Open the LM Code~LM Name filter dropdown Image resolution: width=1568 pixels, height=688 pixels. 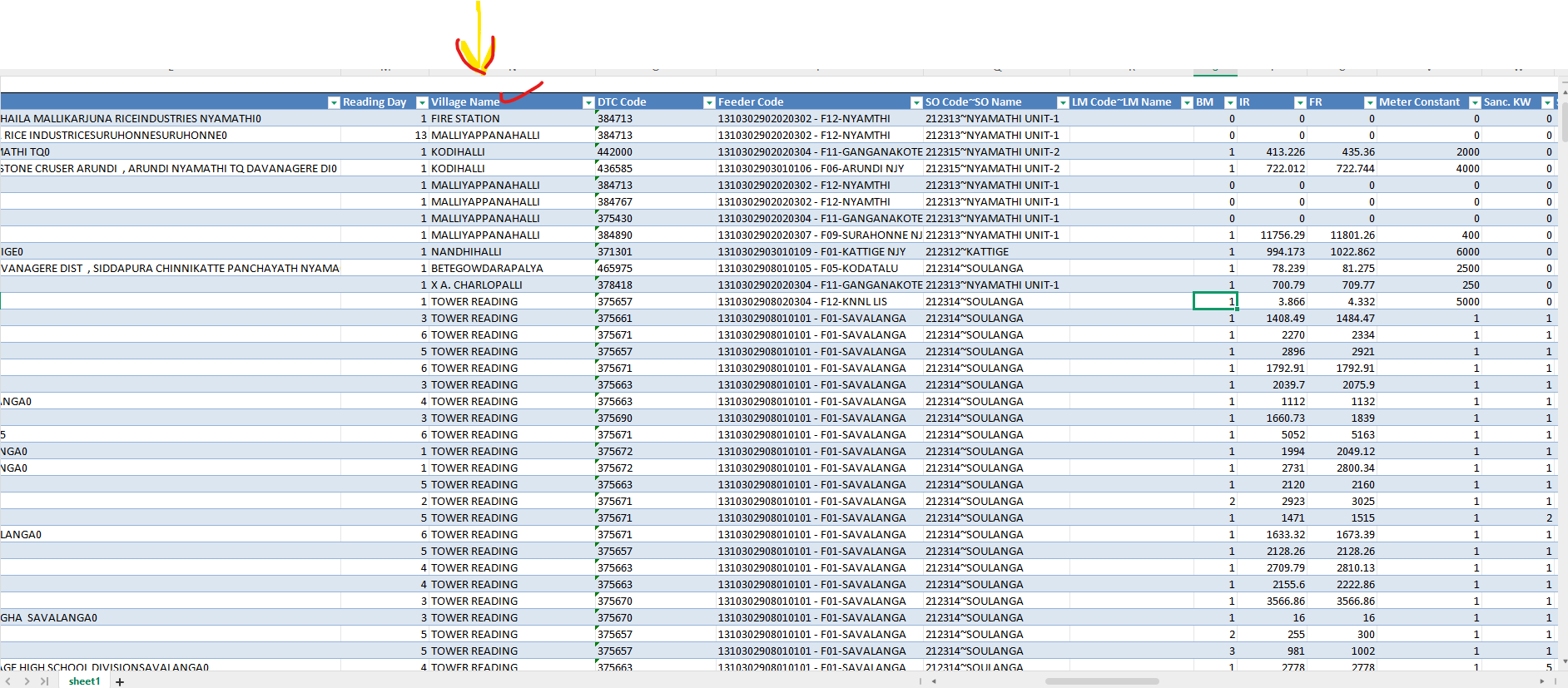(x=1187, y=102)
